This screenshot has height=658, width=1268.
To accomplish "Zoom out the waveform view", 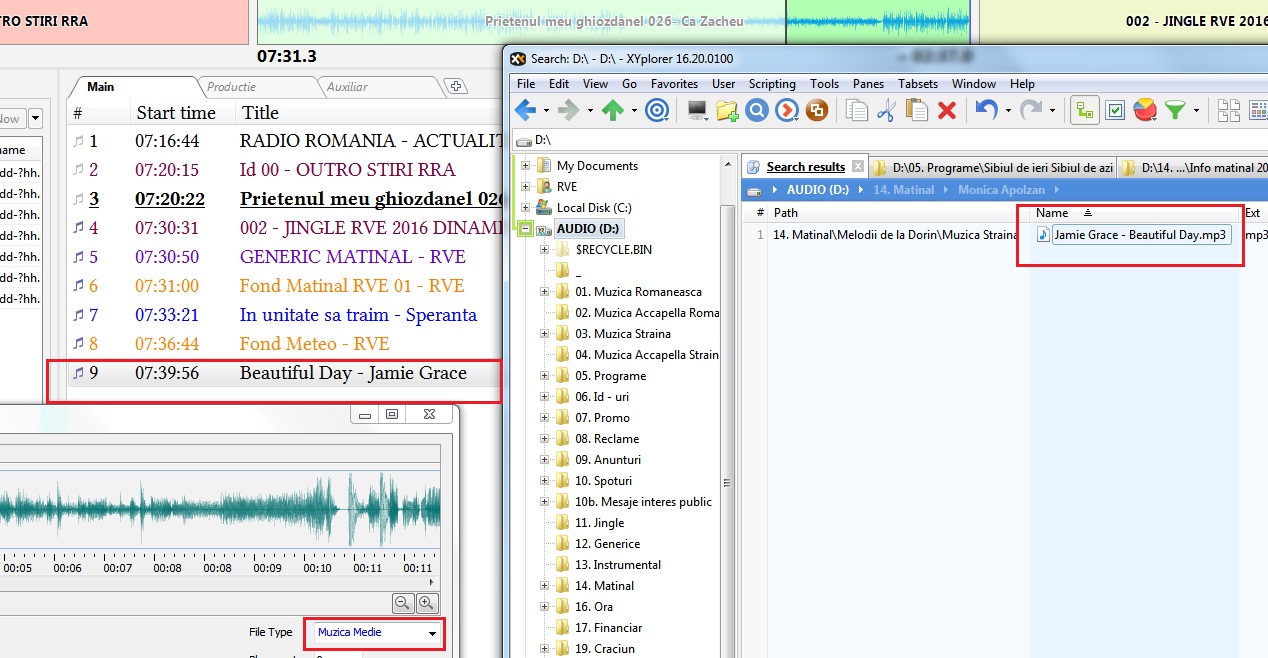I will pyautogui.click(x=402, y=602).
